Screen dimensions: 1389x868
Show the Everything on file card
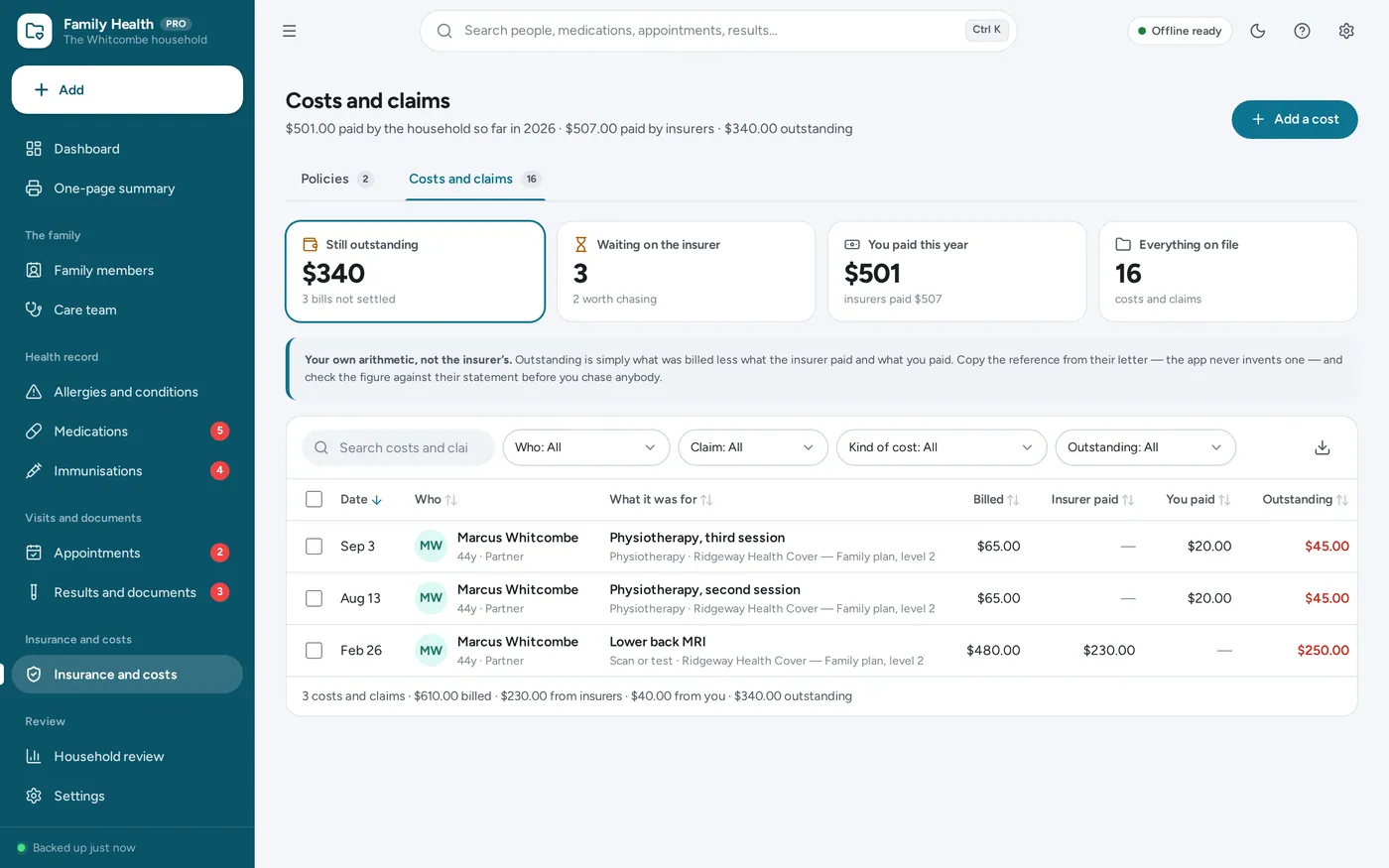pos(1228,272)
